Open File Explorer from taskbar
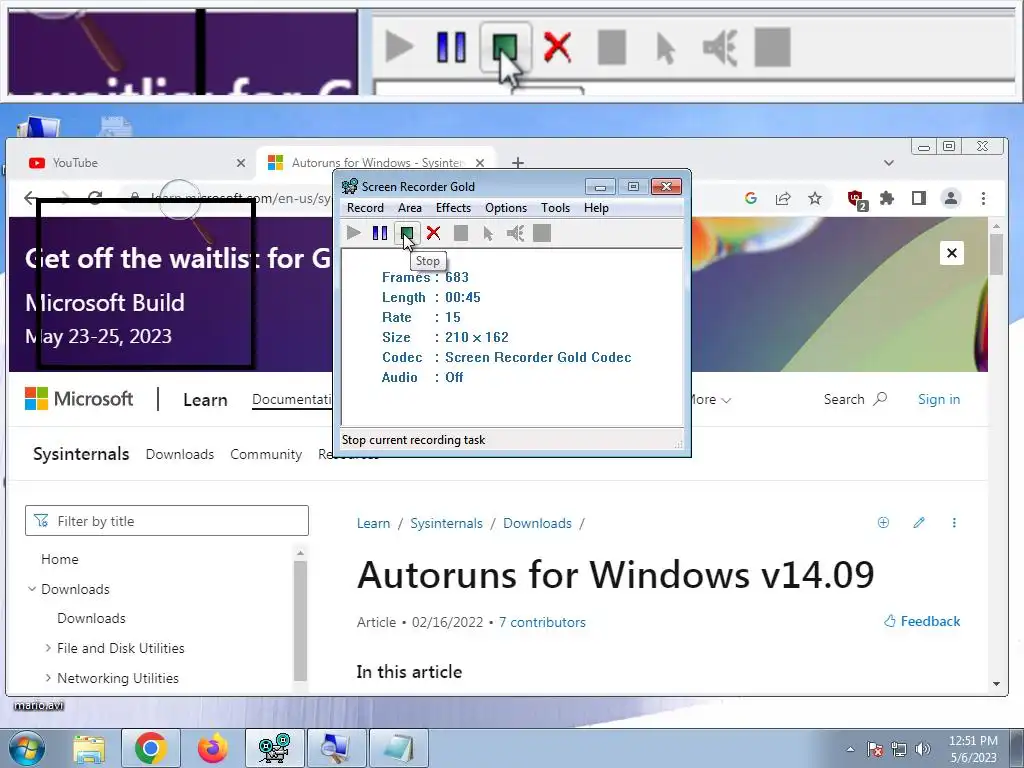 tap(89, 748)
